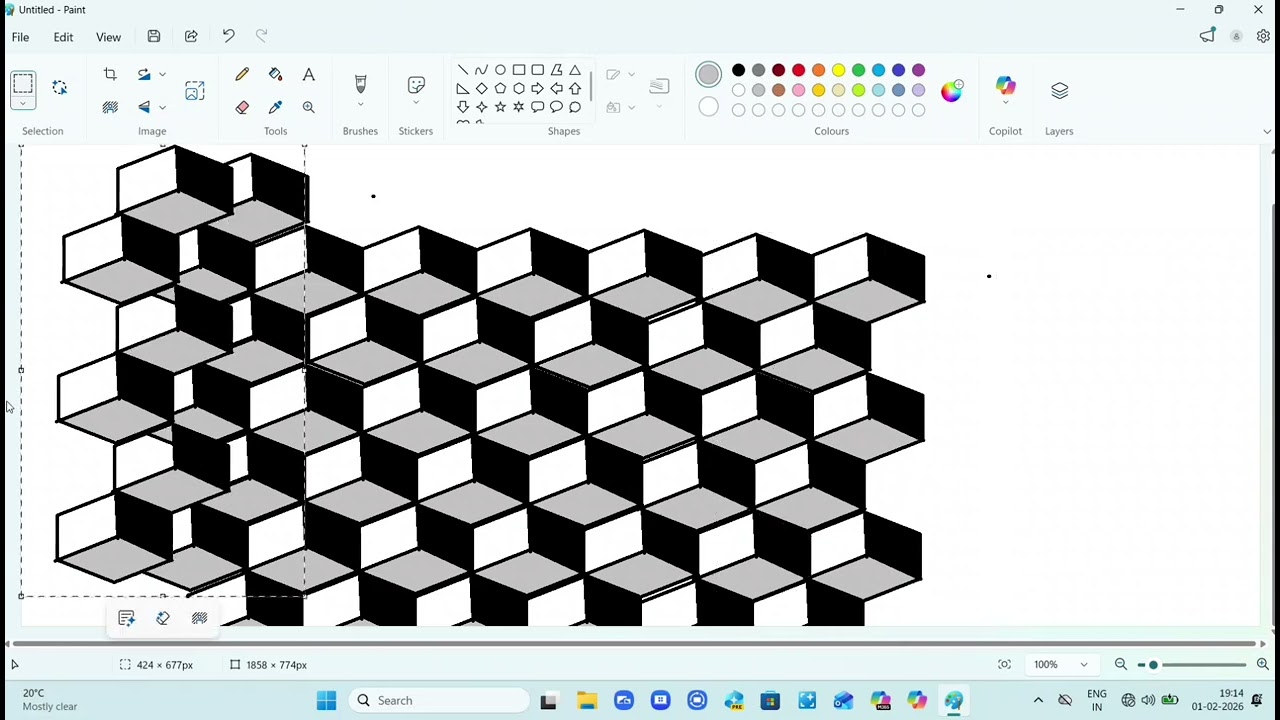This screenshot has width=1280, height=720.
Task: Open the Edit menu
Action: 63,37
